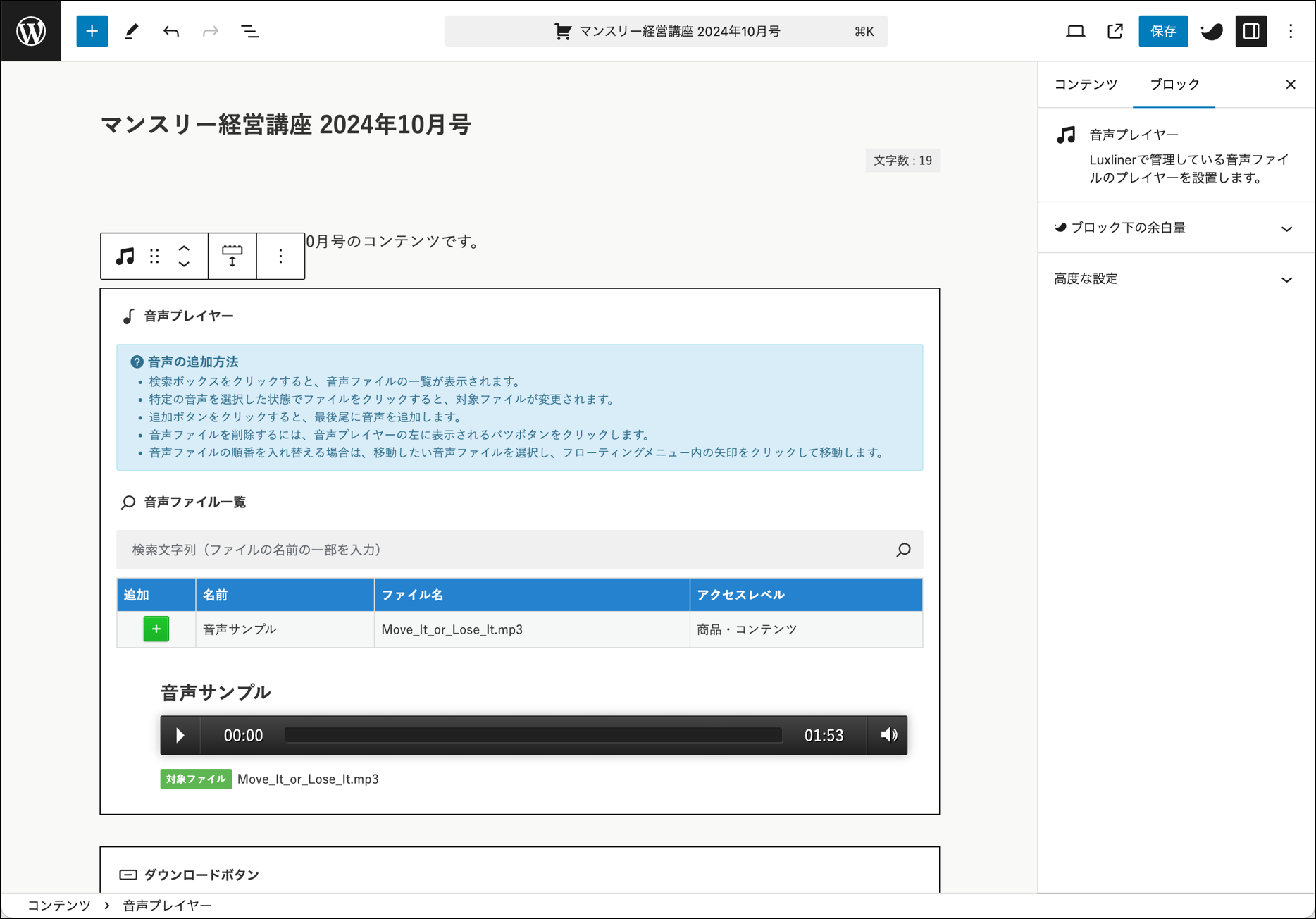Viewport: 1316px width, 919px height.
Task: Select the ブロック tab
Action: 1174,85
